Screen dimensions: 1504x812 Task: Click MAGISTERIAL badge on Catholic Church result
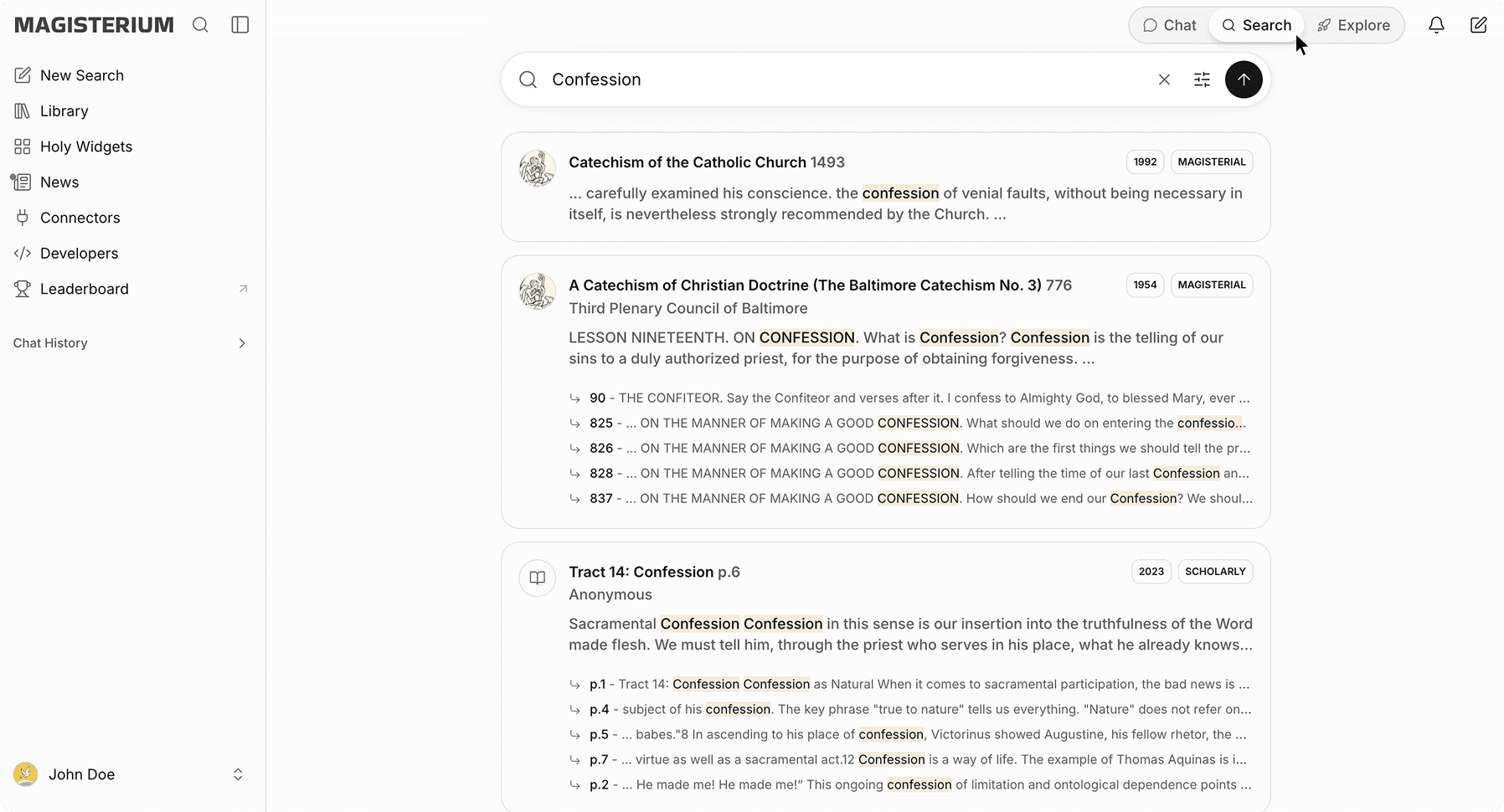click(1211, 162)
